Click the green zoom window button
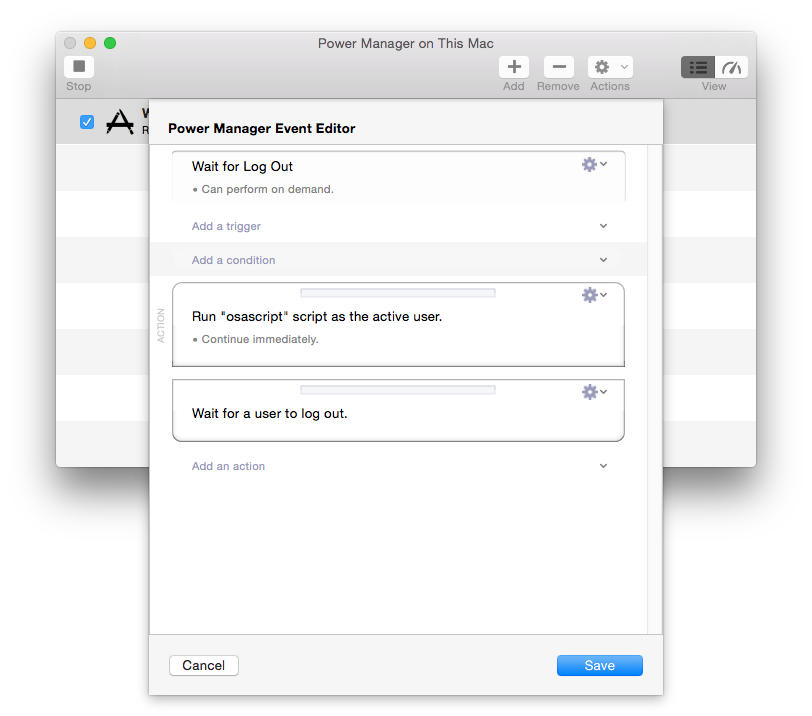Image resolution: width=812 pixels, height=716 pixels. coord(110,43)
